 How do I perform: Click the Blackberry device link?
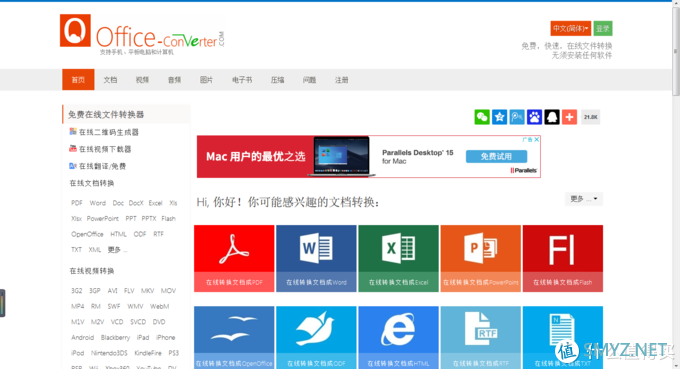click(x=115, y=337)
